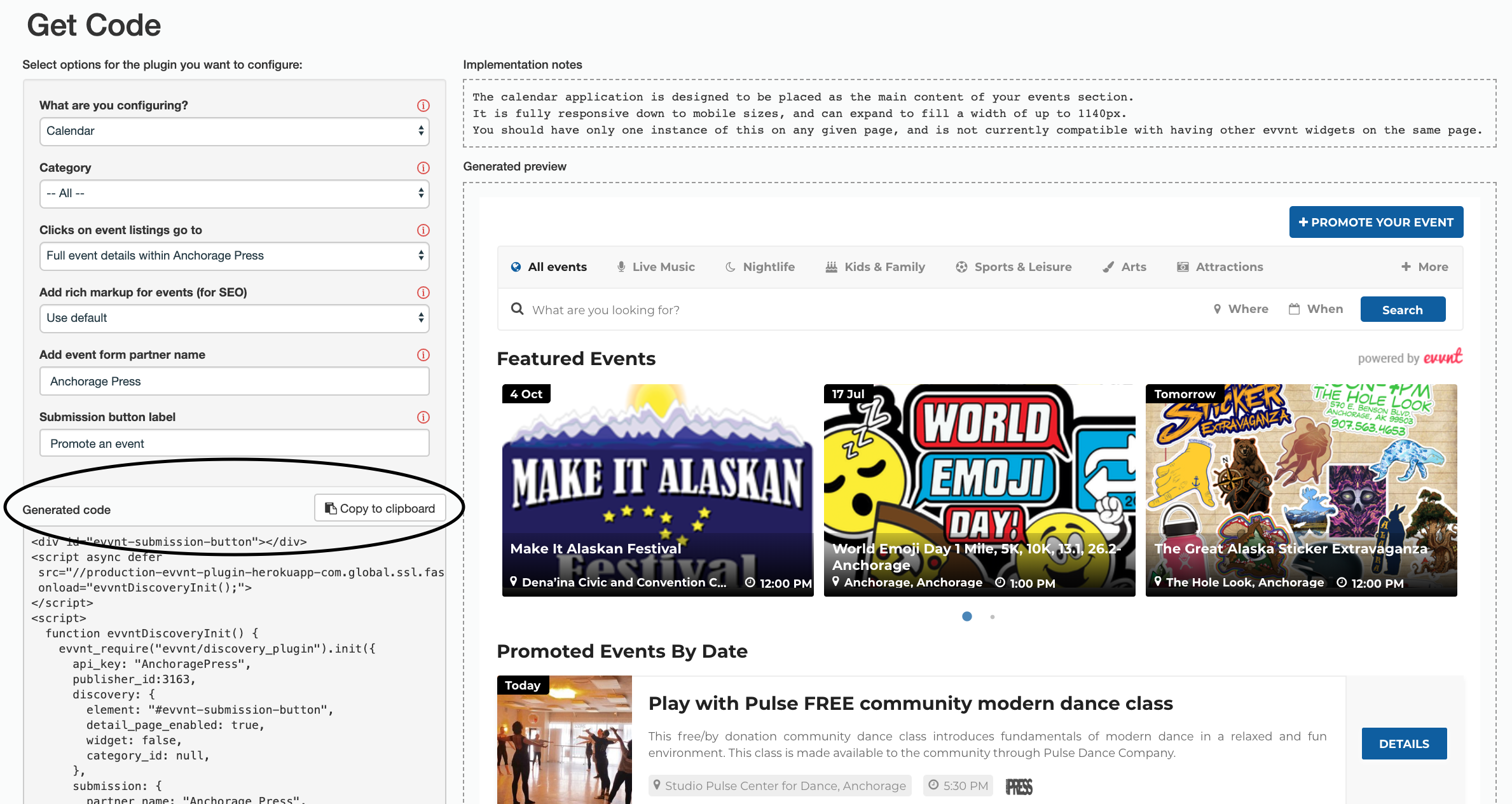Click 'function evvntDiscoveryInit() {' code line
The width and height of the screenshot is (1512, 804).
pos(151,634)
